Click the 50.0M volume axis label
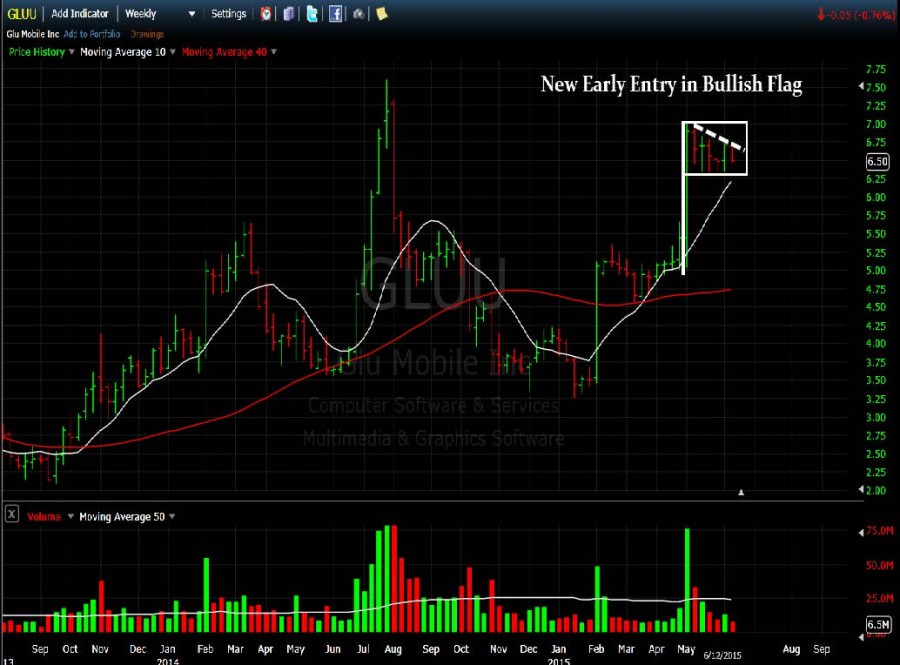Image resolution: width=900 pixels, height=665 pixels. coord(879,565)
